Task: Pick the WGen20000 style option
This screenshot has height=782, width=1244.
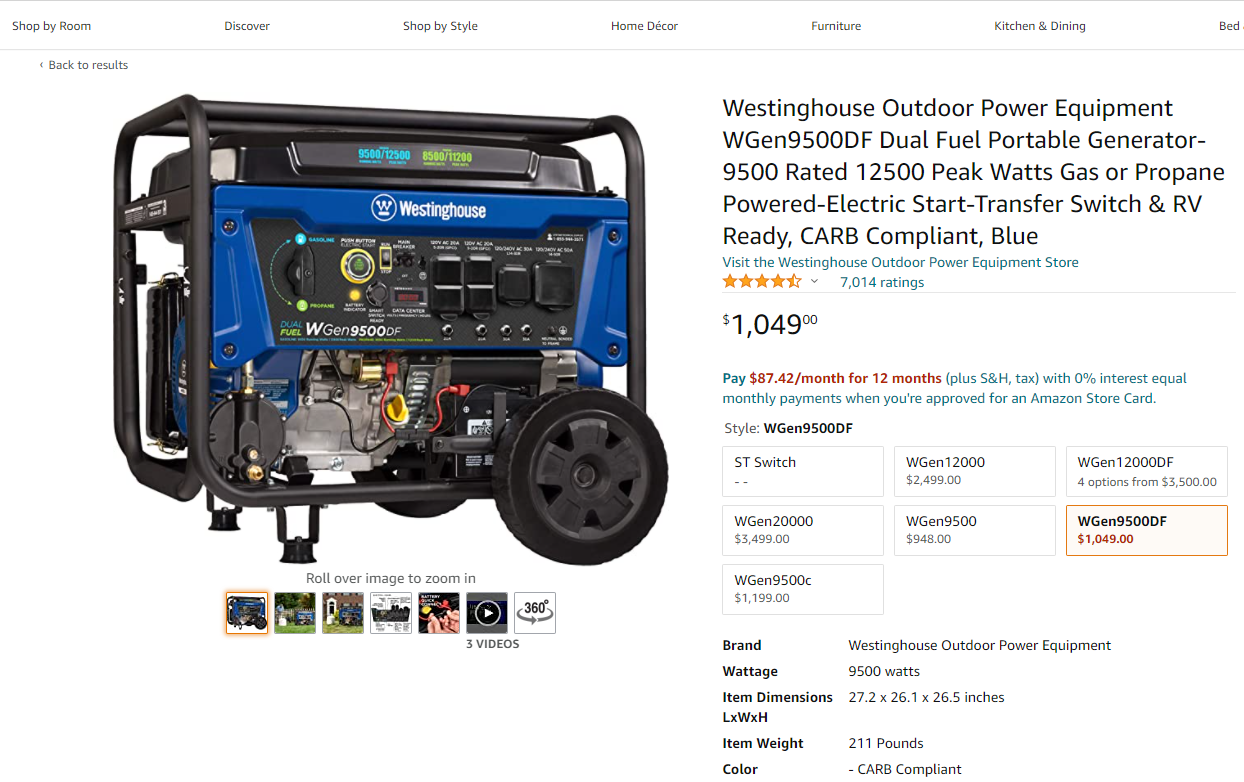Action: coord(803,531)
